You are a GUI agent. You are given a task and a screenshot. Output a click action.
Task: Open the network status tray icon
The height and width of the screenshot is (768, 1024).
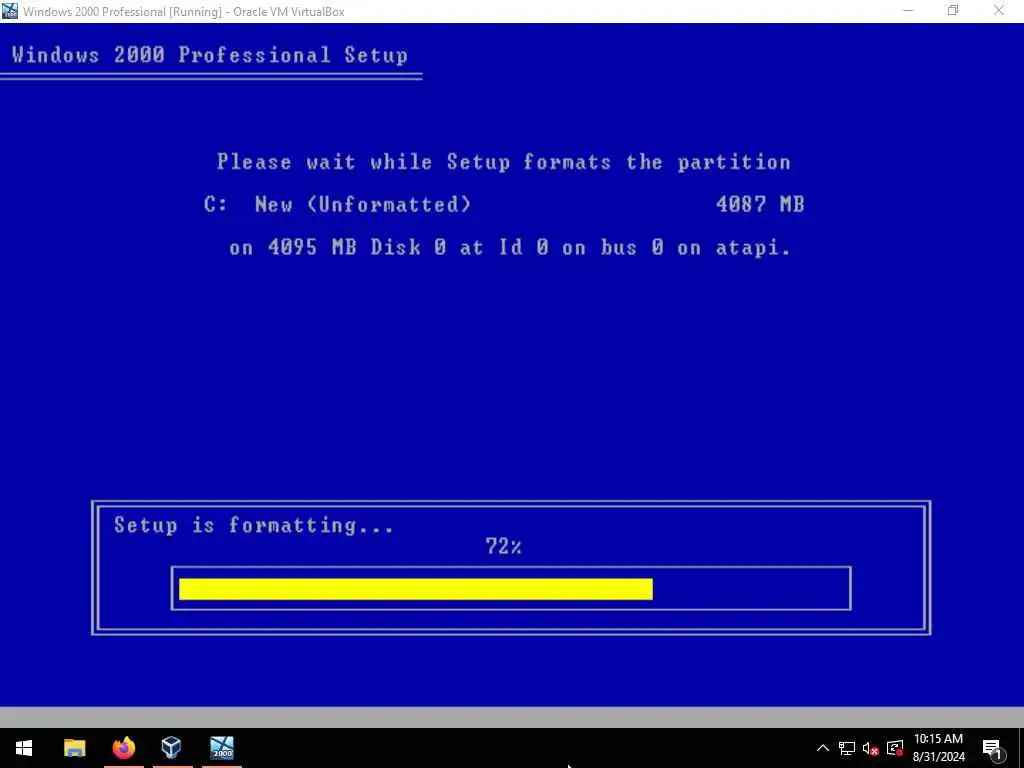coord(847,748)
